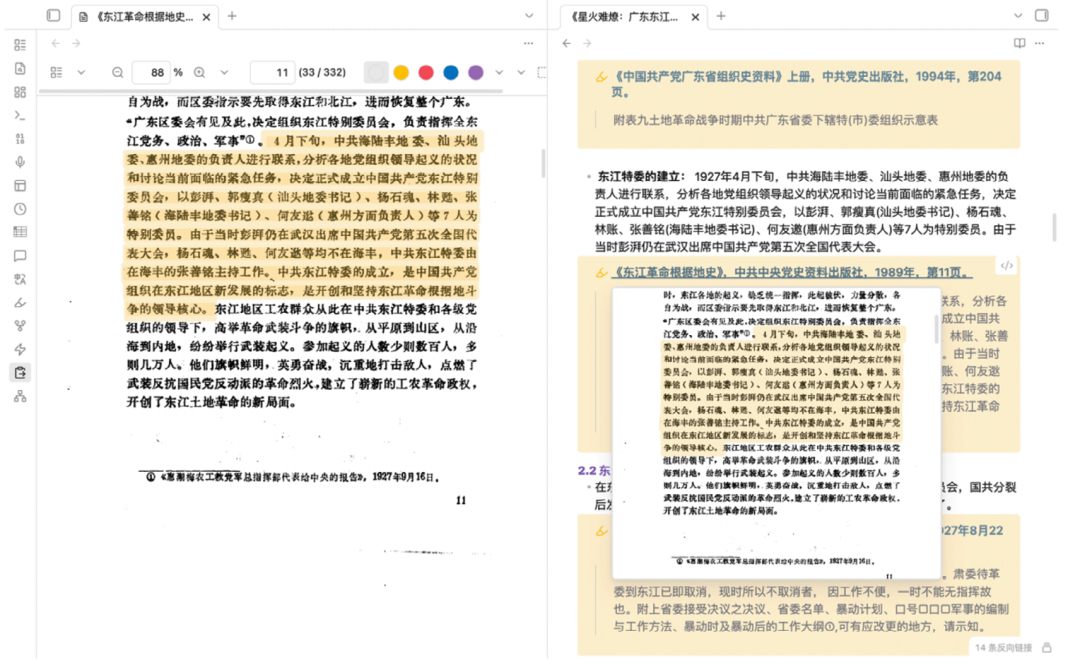
Task: Click the page number field showing 11
Action: coord(273,72)
